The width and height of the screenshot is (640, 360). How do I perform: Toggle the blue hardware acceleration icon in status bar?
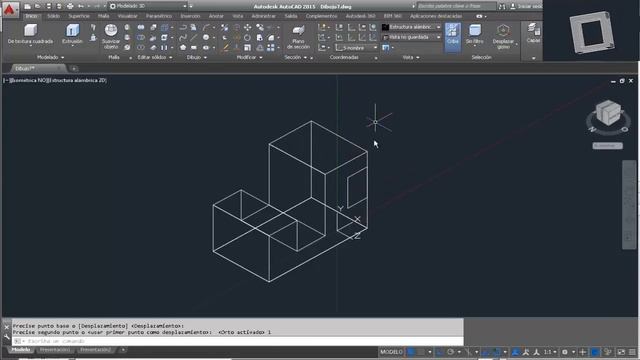595,352
